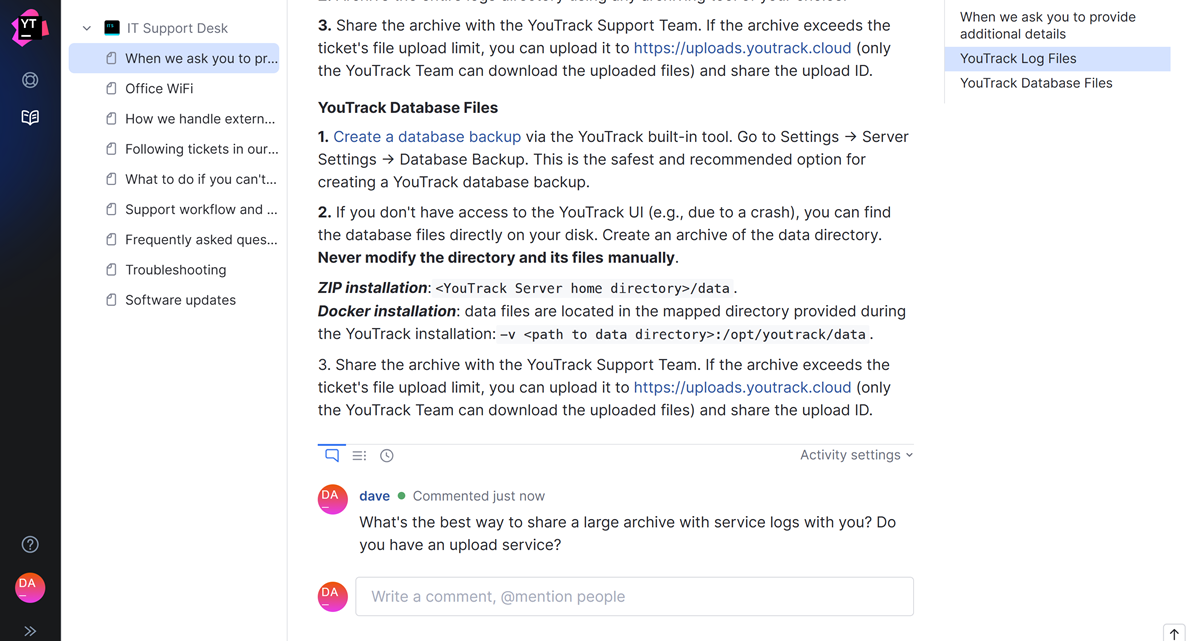The width and height of the screenshot is (1200, 641).
Task: Click the Help question mark icon
Action: tap(30, 544)
